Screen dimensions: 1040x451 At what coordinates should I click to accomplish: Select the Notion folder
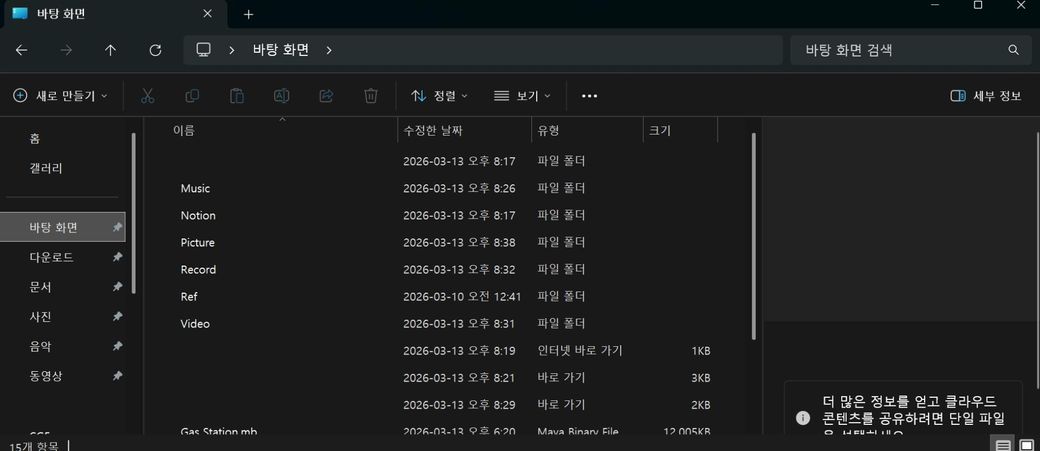pos(198,216)
